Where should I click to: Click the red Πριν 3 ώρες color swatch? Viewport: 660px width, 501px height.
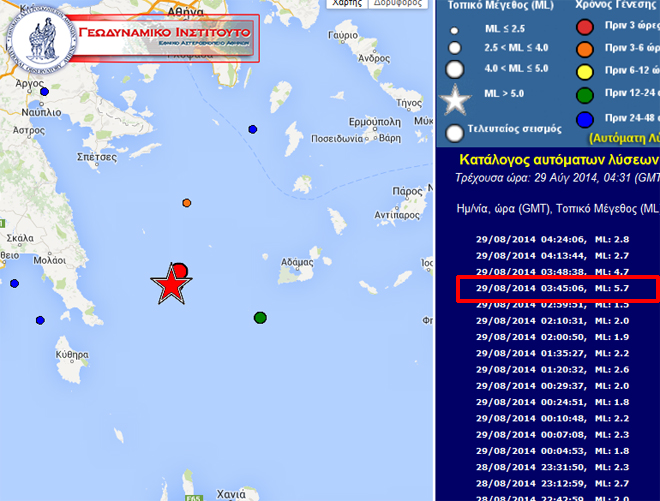coord(585,27)
